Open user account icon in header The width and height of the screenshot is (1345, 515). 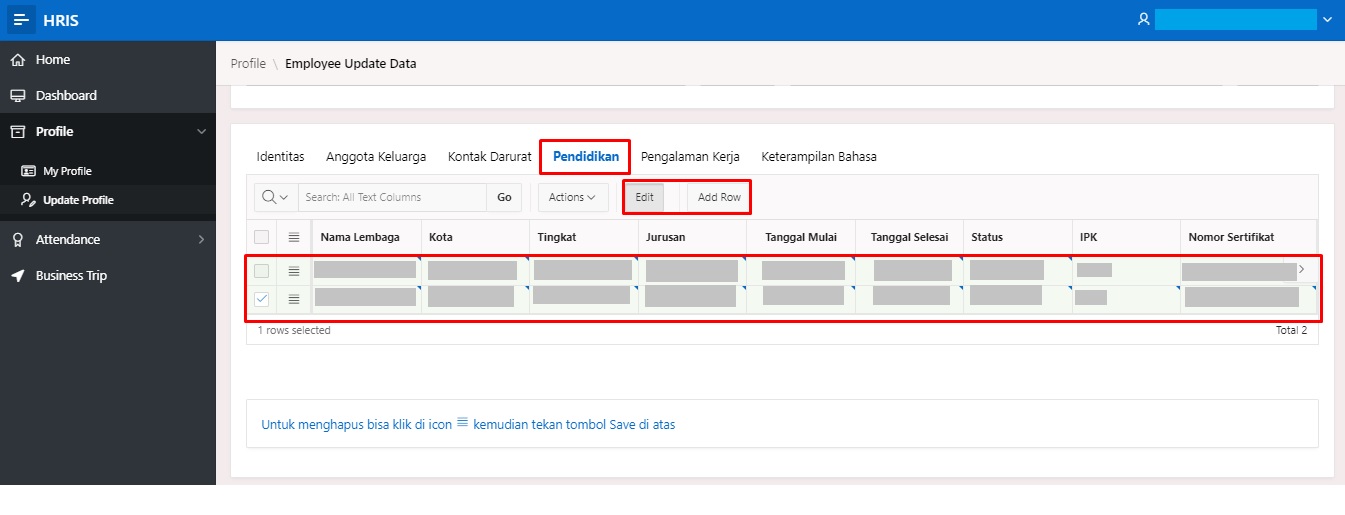pos(1144,19)
